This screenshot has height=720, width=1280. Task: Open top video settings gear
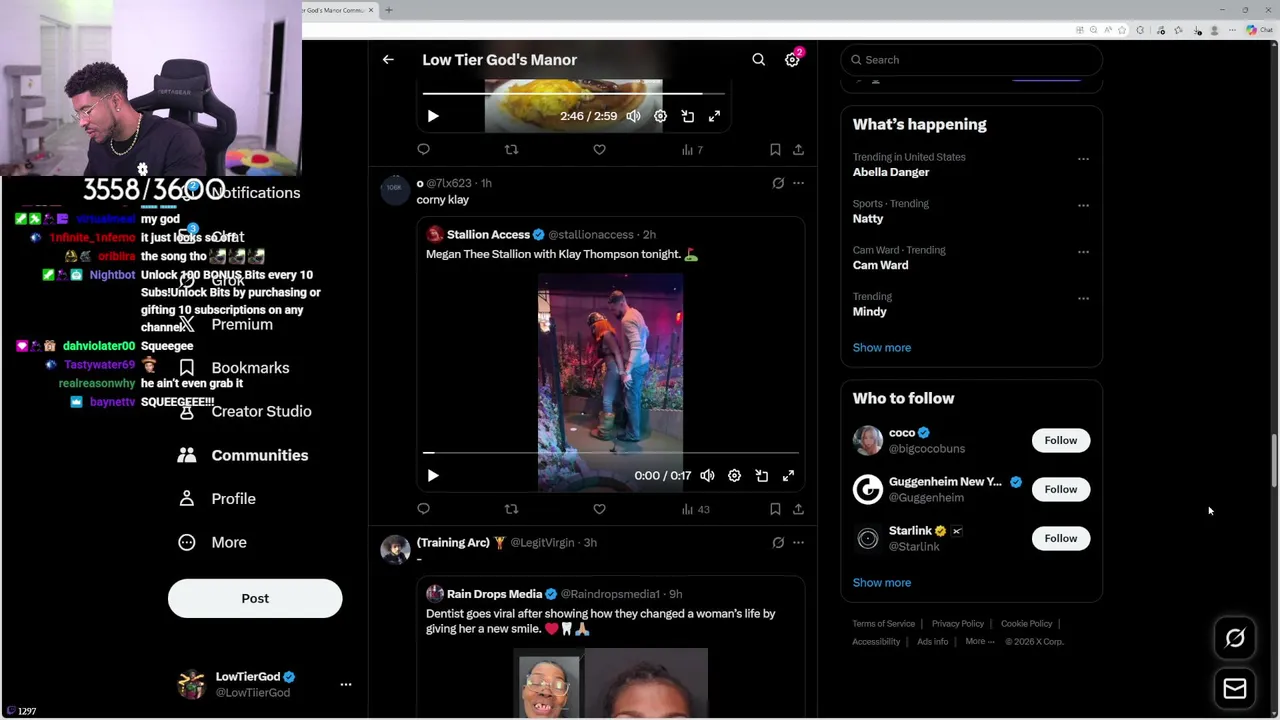coord(660,116)
